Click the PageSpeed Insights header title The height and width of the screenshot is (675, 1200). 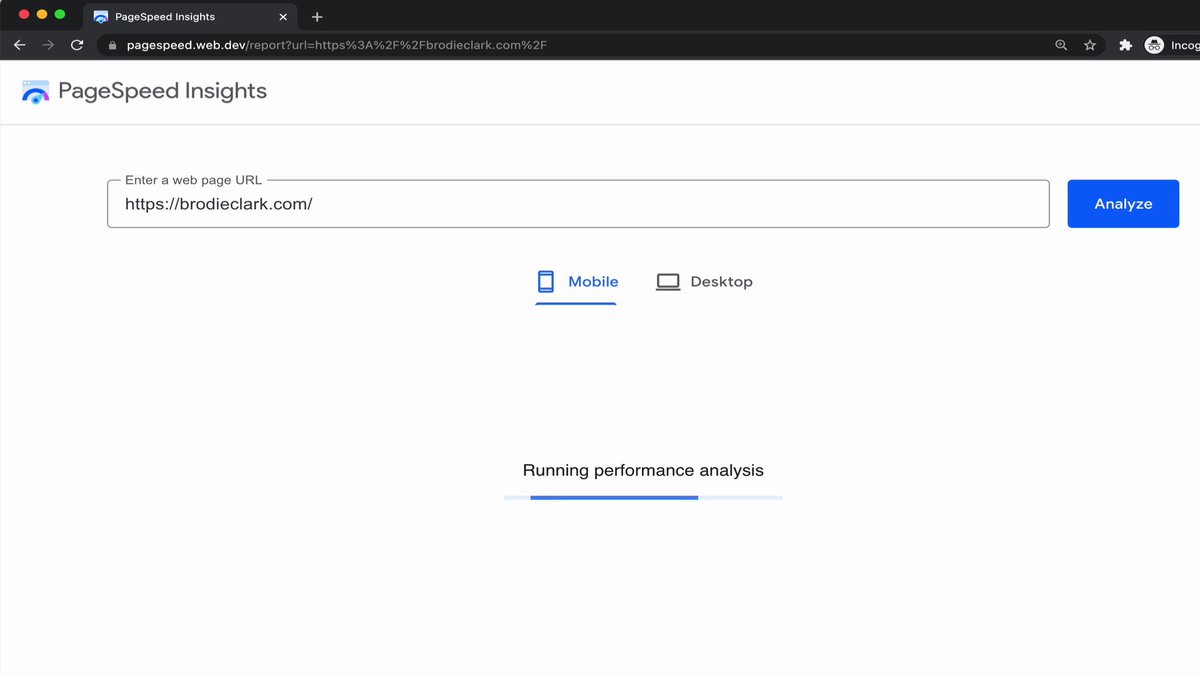coord(163,91)
